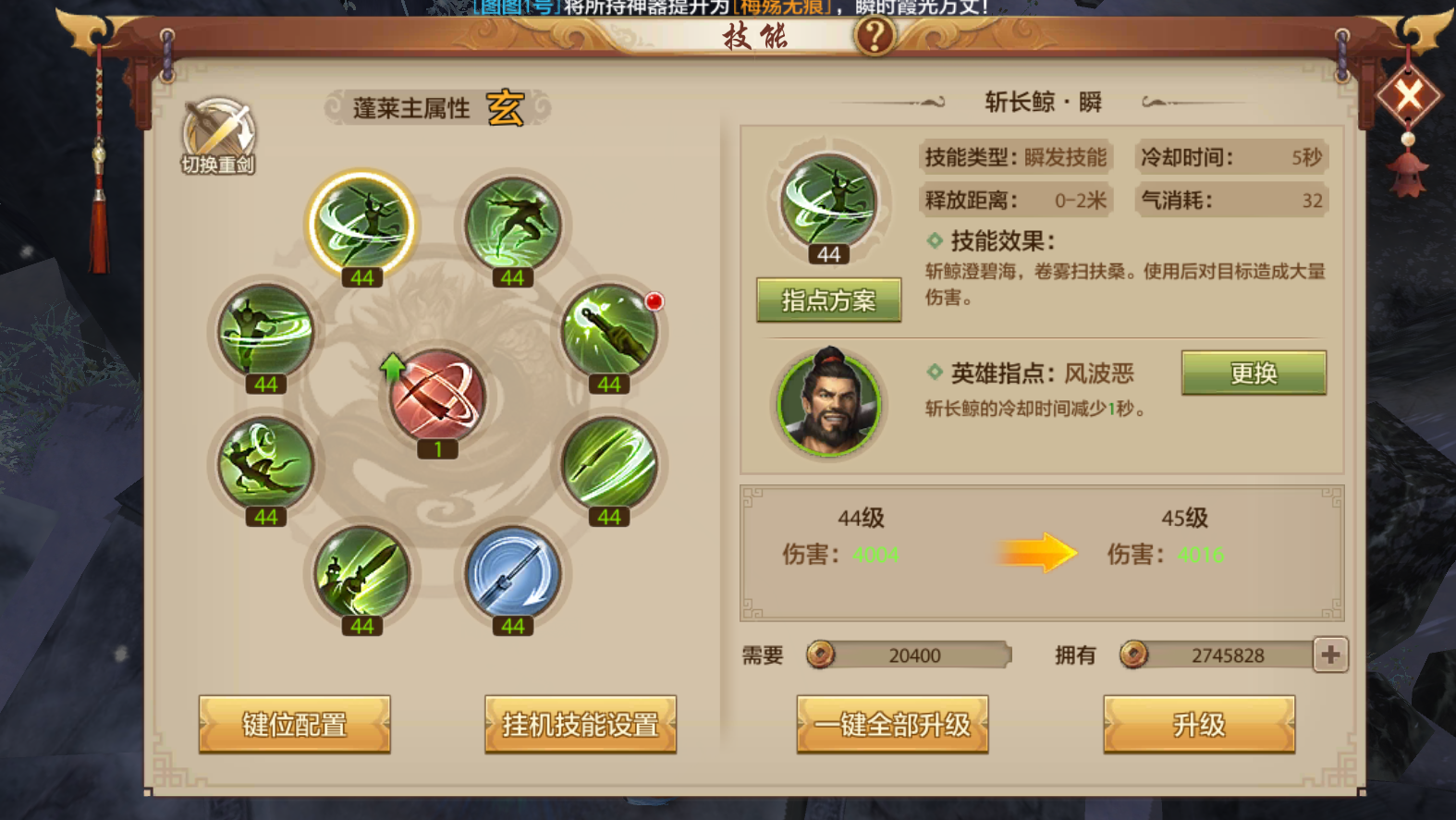Tap the 风波恶 hero portrait

click(829, 402)
